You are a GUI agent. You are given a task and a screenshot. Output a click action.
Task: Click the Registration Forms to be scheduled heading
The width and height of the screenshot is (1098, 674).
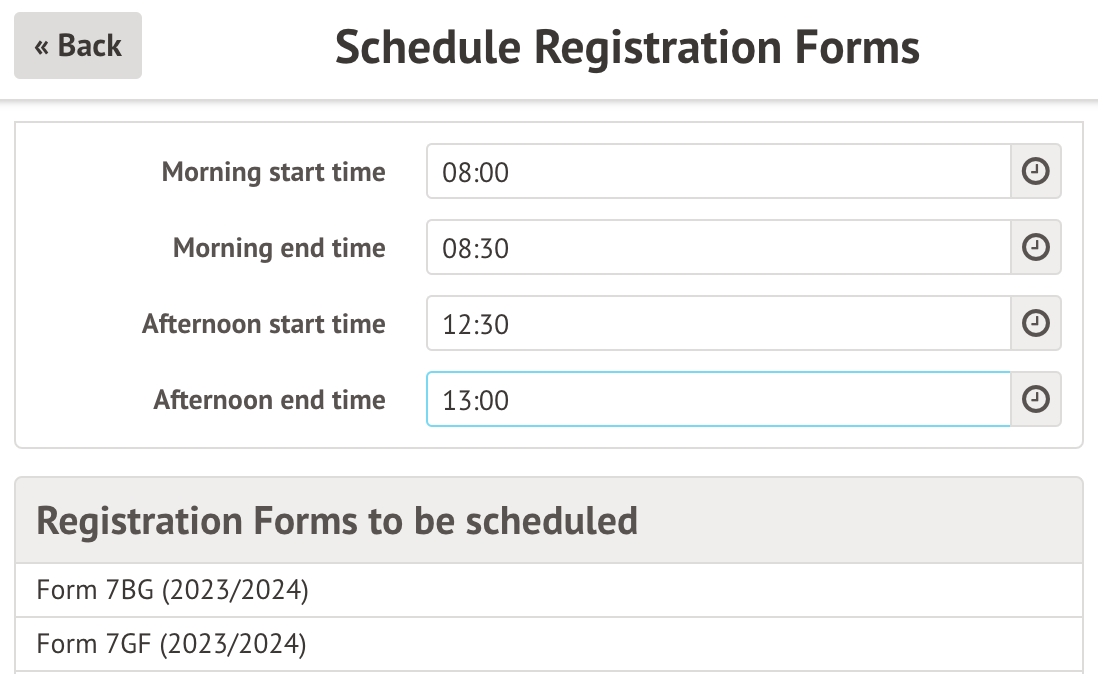(x=337, y=521)
